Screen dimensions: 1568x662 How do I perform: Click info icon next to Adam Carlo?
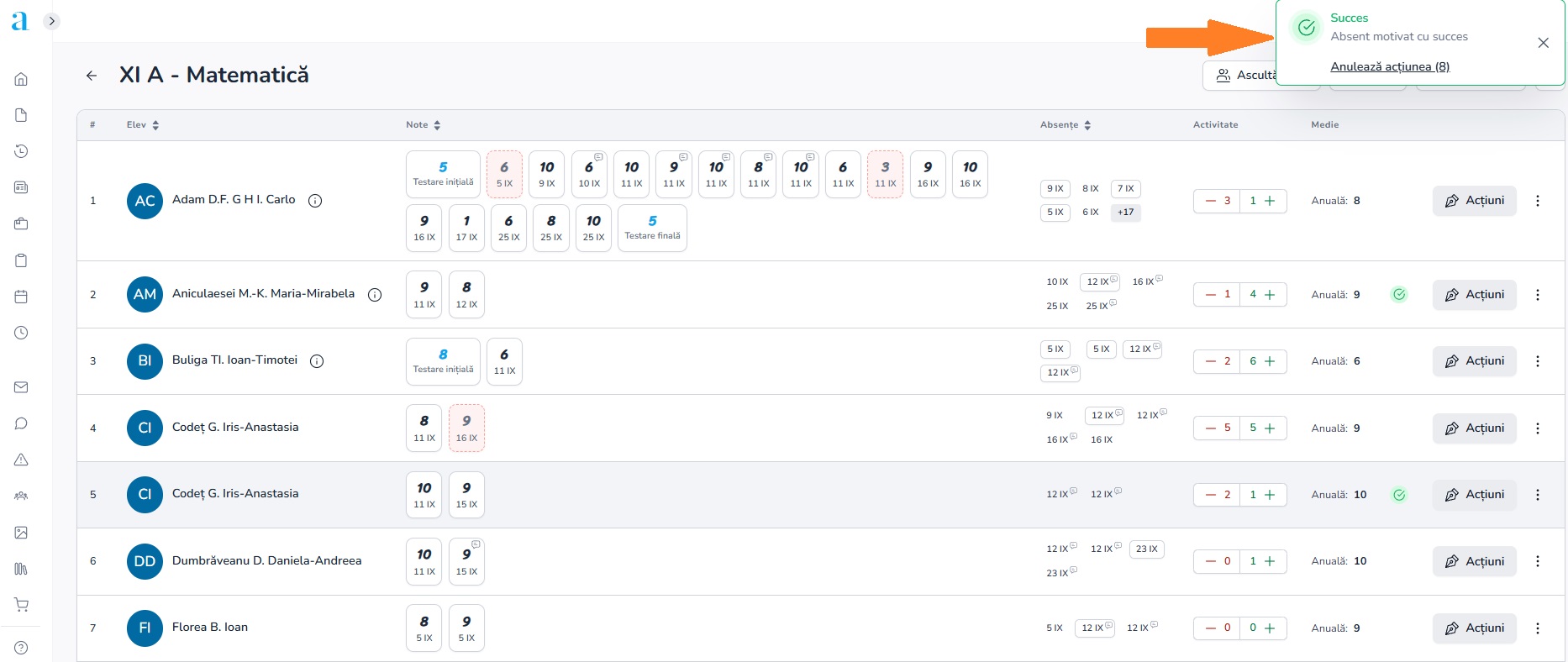click(x=315, y=201)
